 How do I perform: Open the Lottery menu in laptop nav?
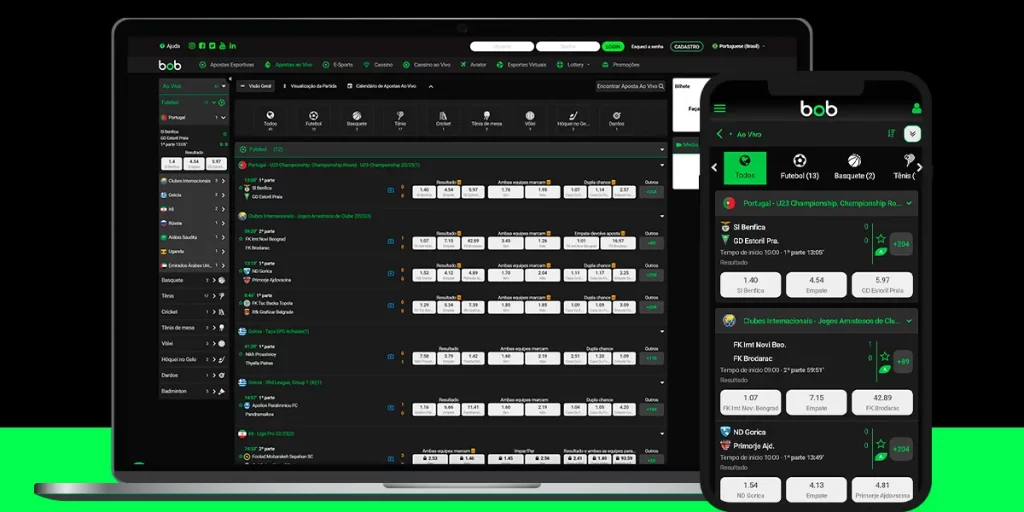click(x=573, y=65)
